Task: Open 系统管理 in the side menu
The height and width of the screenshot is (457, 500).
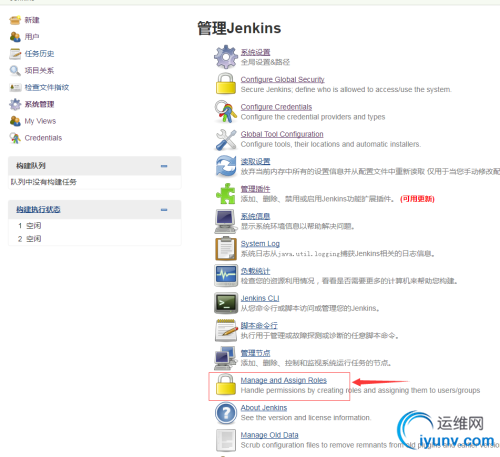Action: click(x=39, y=104)
